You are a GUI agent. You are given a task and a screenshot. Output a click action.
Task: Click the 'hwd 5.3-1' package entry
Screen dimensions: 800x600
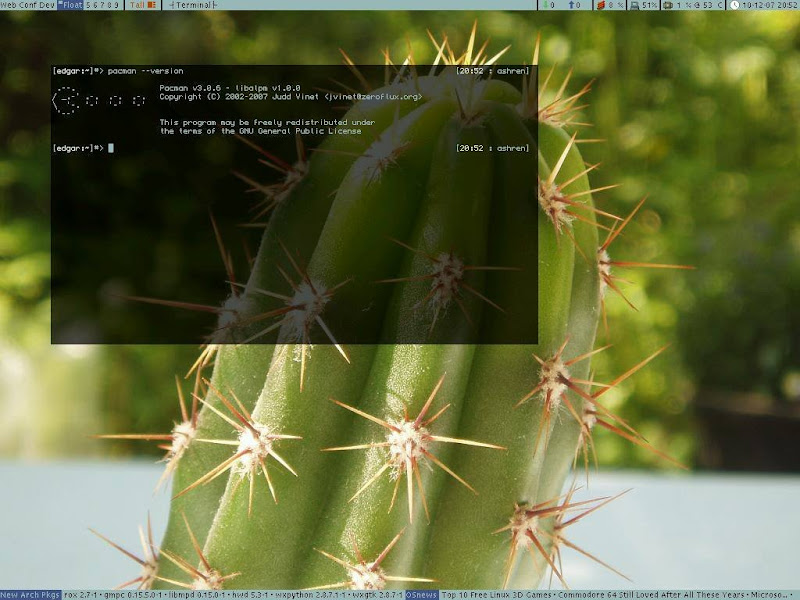(249, 595)
